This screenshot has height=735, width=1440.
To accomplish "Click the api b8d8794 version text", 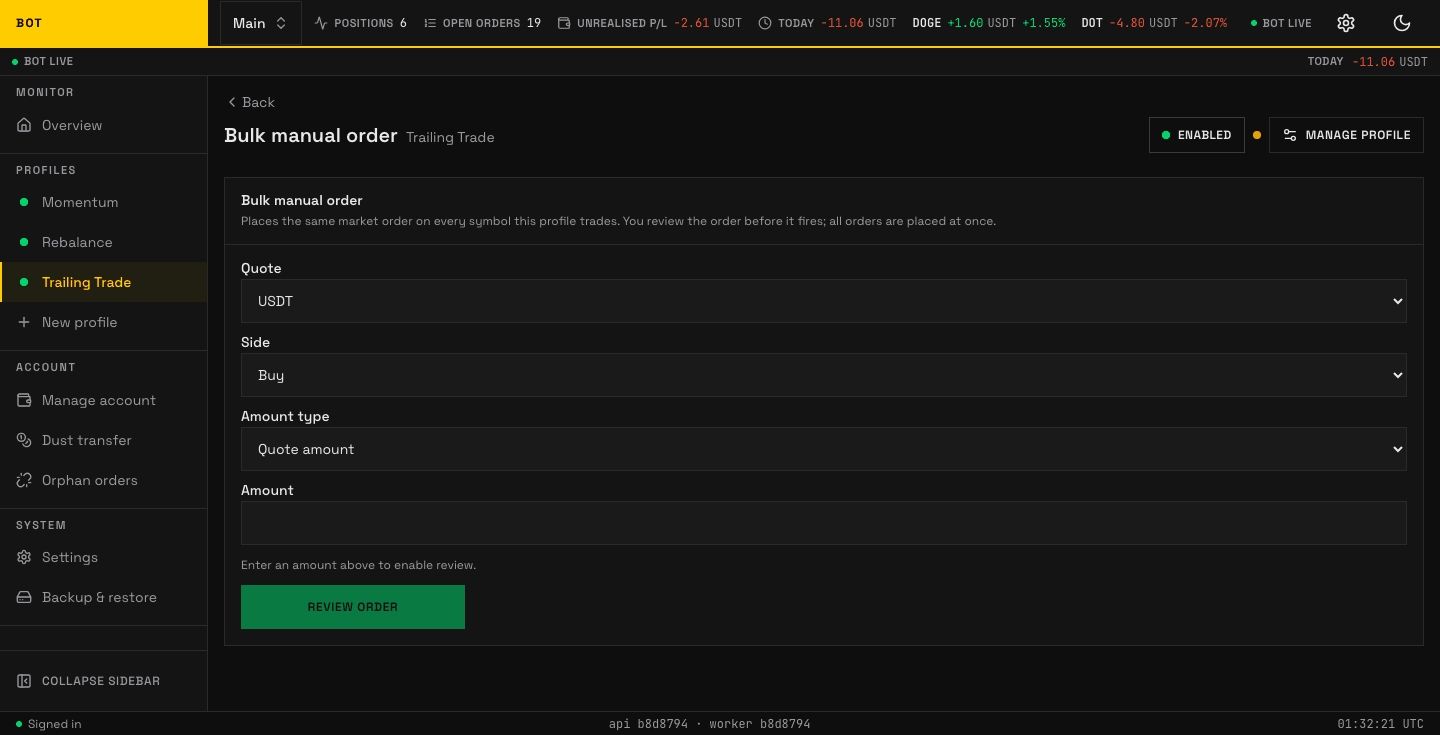I will point(648,724).
